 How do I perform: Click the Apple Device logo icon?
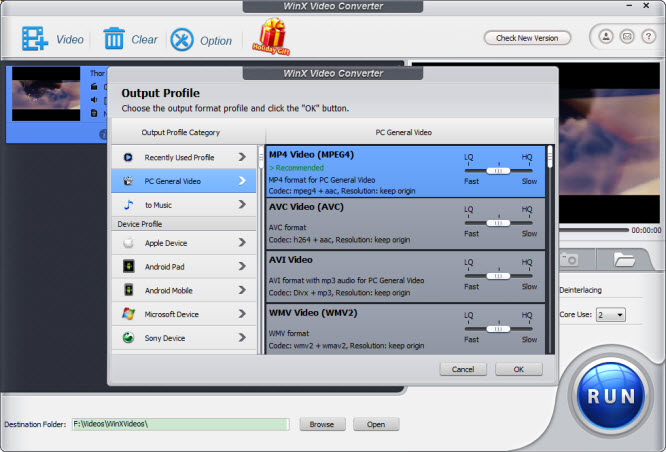pyautogui.click(x=128, y=243)
